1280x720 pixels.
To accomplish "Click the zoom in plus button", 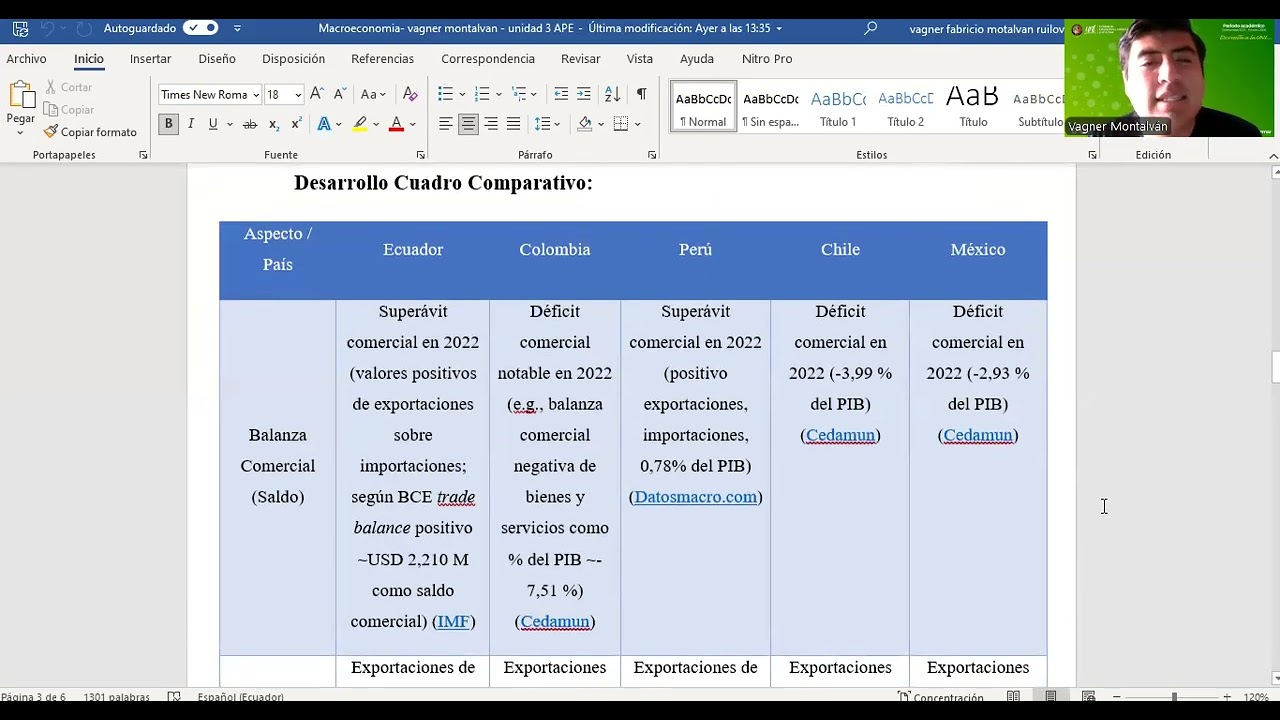I will click(1227, 697).
